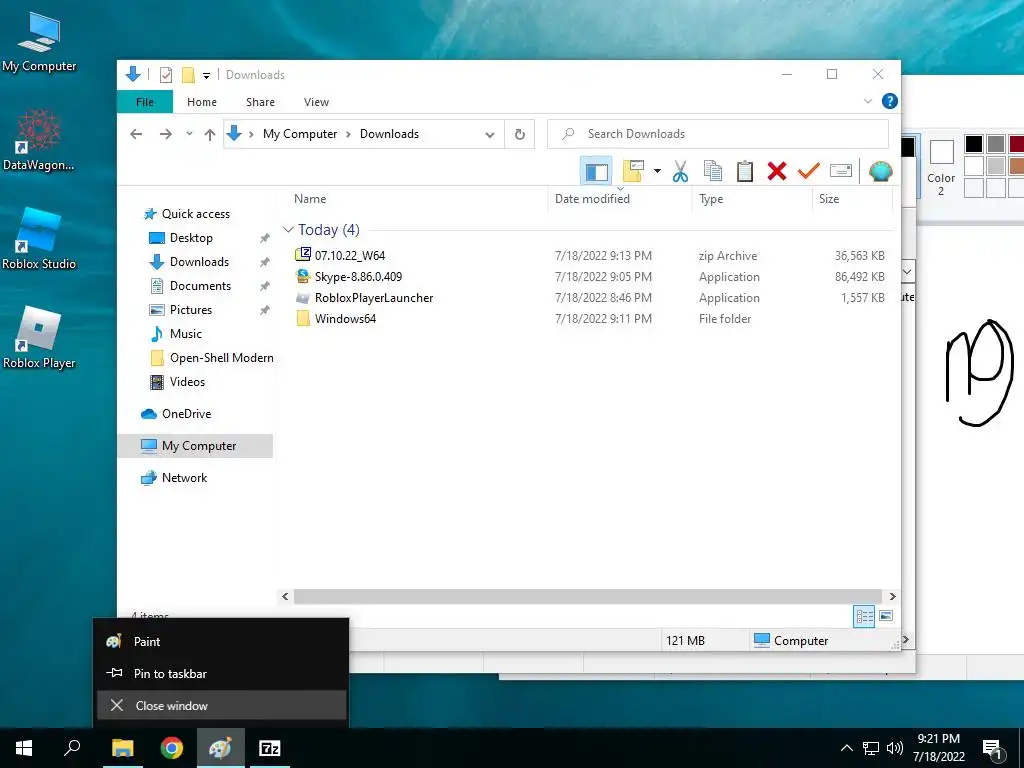Click the Search Downloads field
Screen dimensions: 1024x768
click(x=718, y=134)
